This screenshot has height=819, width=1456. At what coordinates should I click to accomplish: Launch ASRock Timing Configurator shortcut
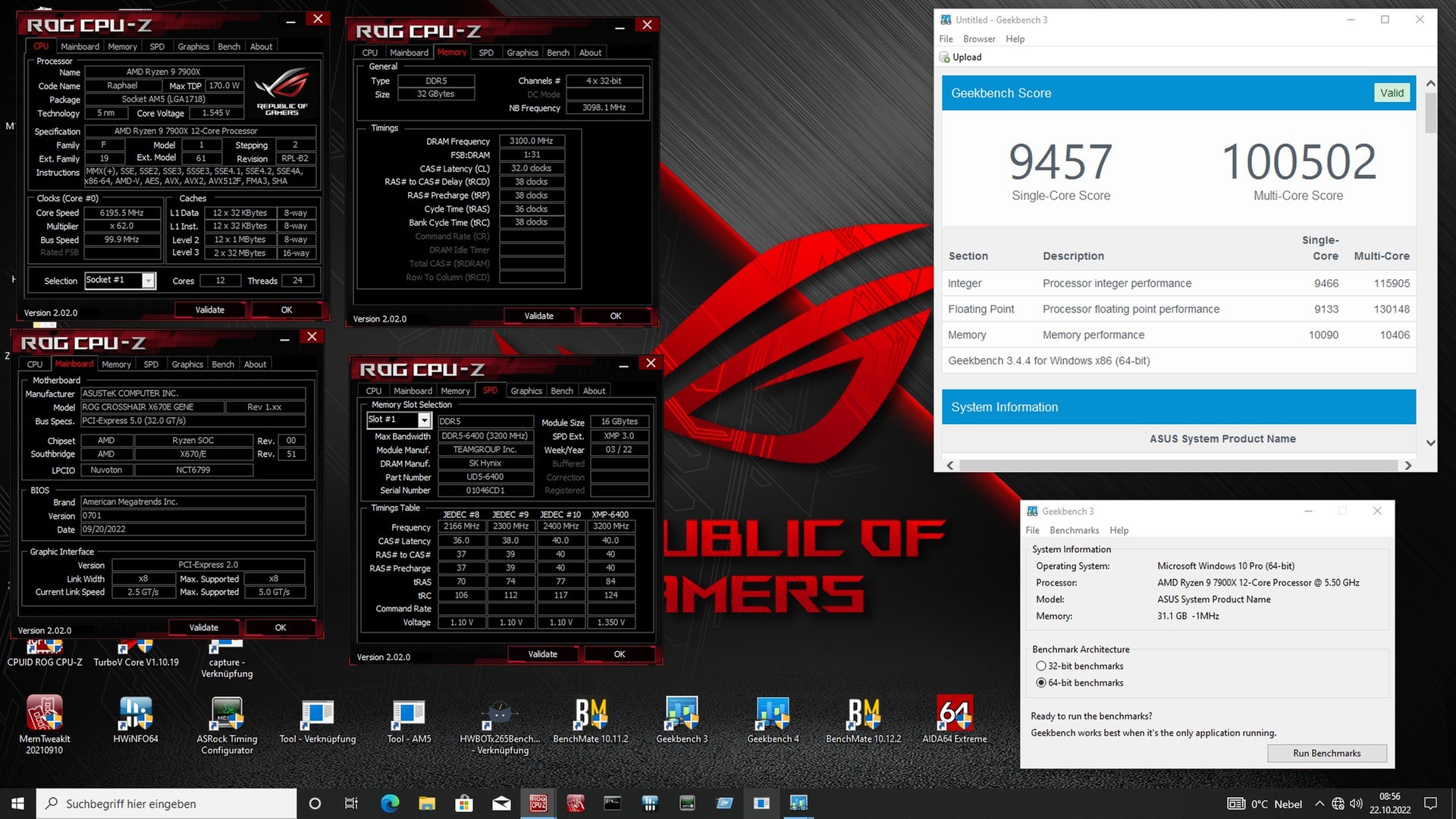(x=227, y=724)
